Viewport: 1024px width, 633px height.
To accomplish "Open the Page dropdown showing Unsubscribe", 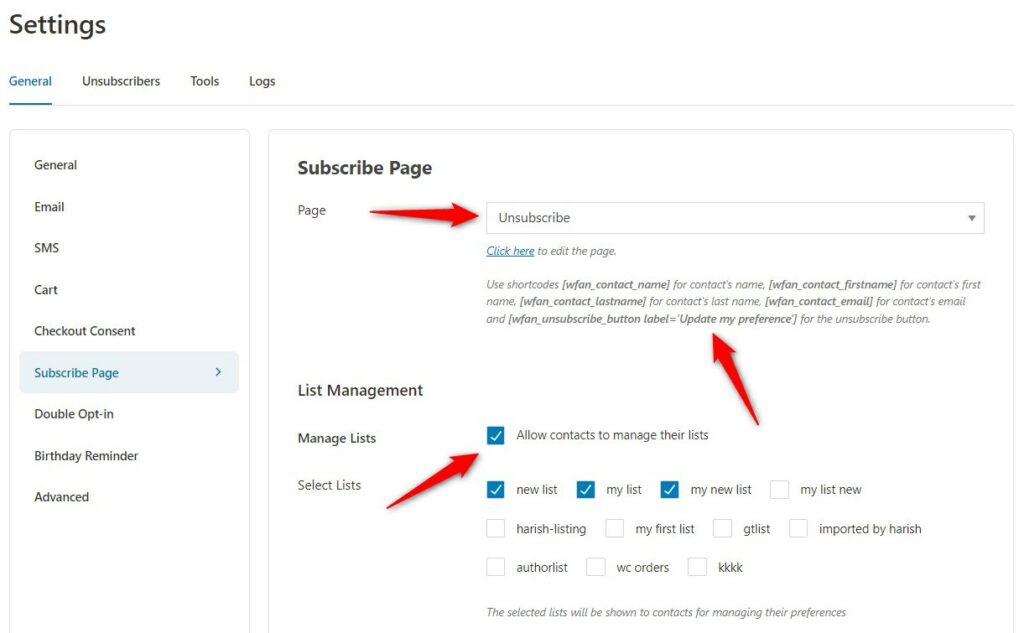I will click(x=735, y=218).
